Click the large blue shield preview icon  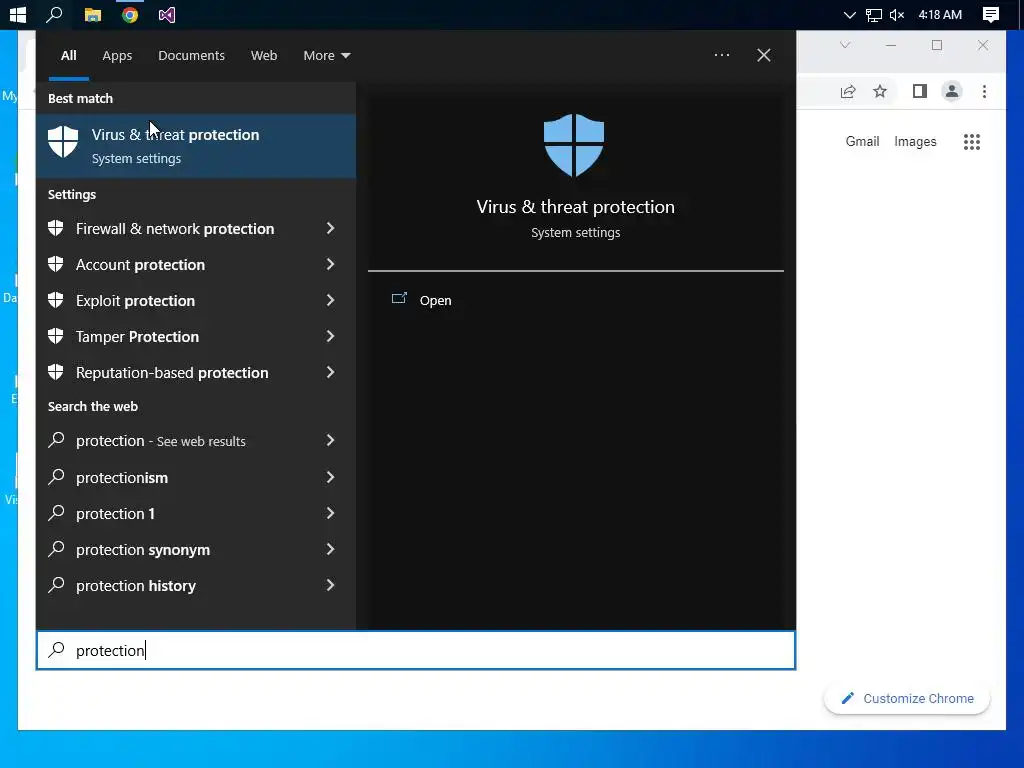[574, 145]
